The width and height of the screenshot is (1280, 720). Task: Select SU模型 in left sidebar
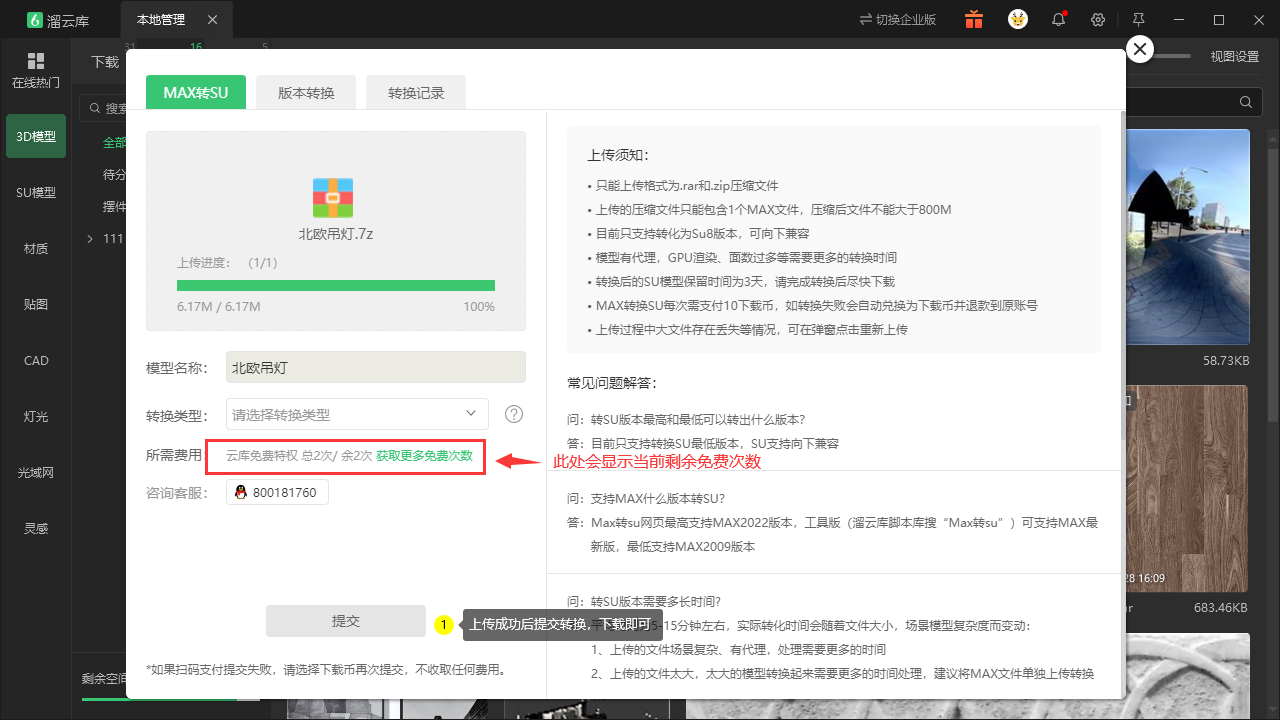36,192
